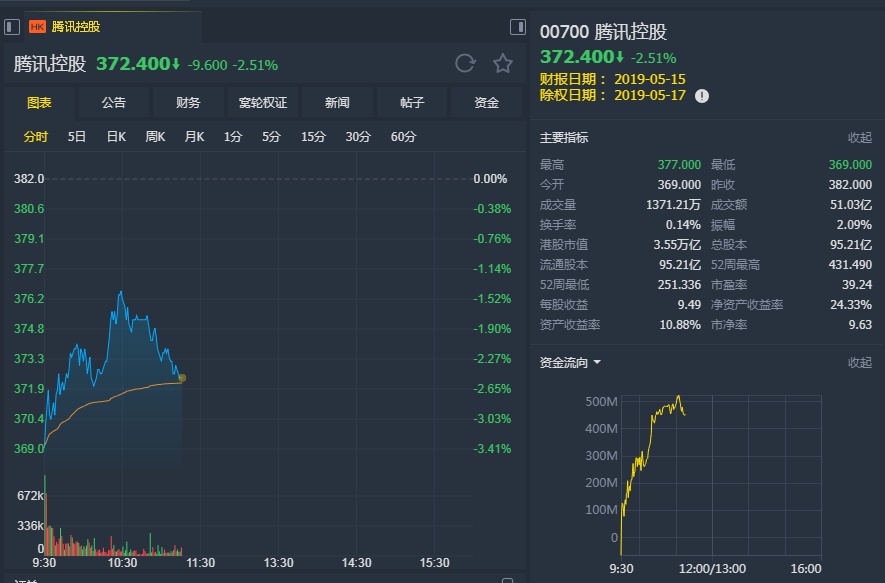Image resolution: width=885 pixels, height=583 pixels.
Task: Click the 52周最低 value 251.336
Action: pos(679,284)
